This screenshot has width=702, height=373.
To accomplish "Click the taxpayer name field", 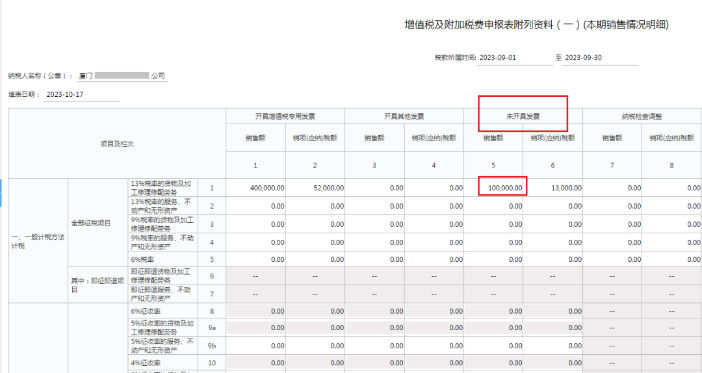I will 122,76.
